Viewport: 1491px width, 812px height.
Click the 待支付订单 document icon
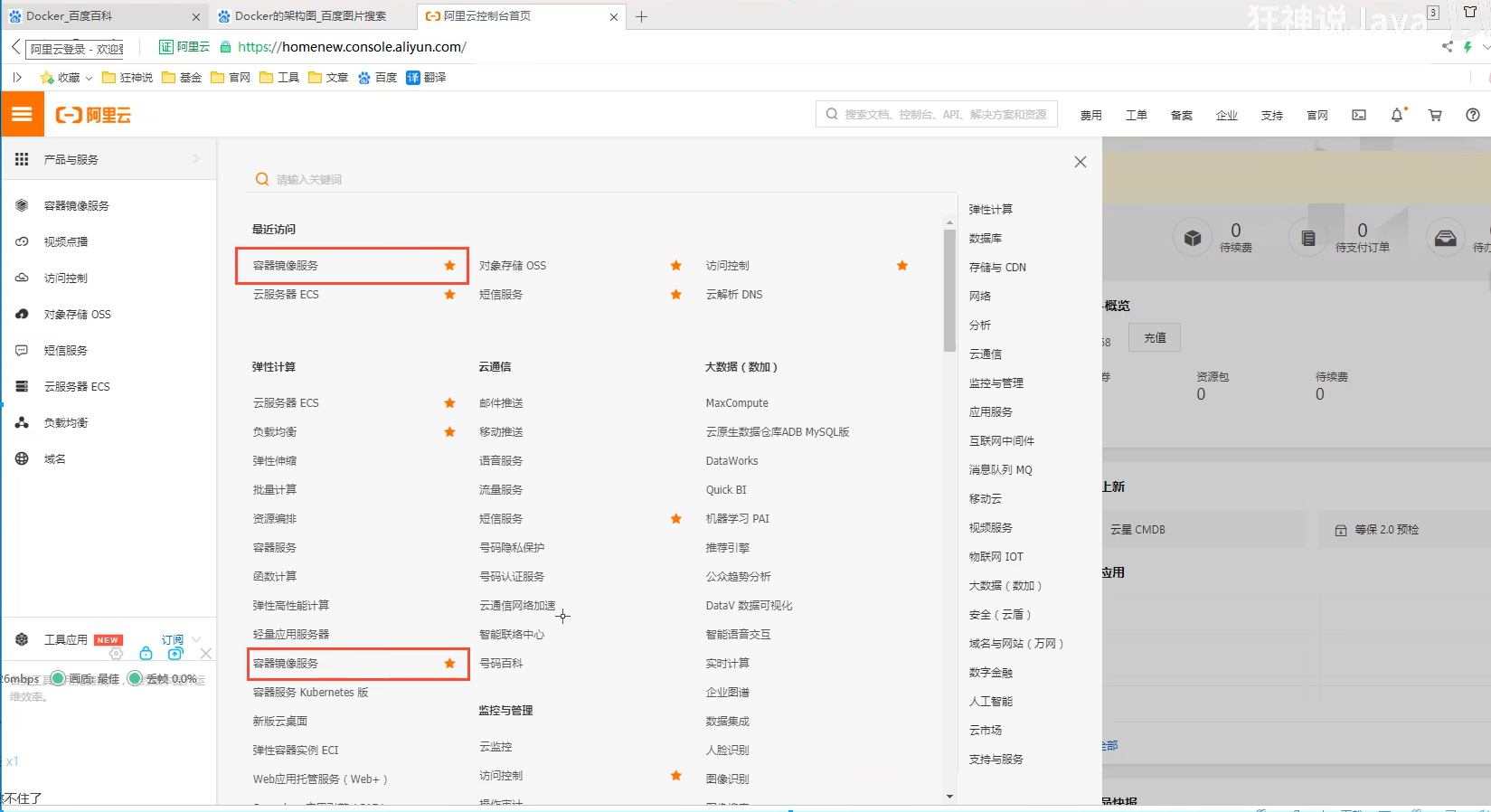(x=1307, y=238)
